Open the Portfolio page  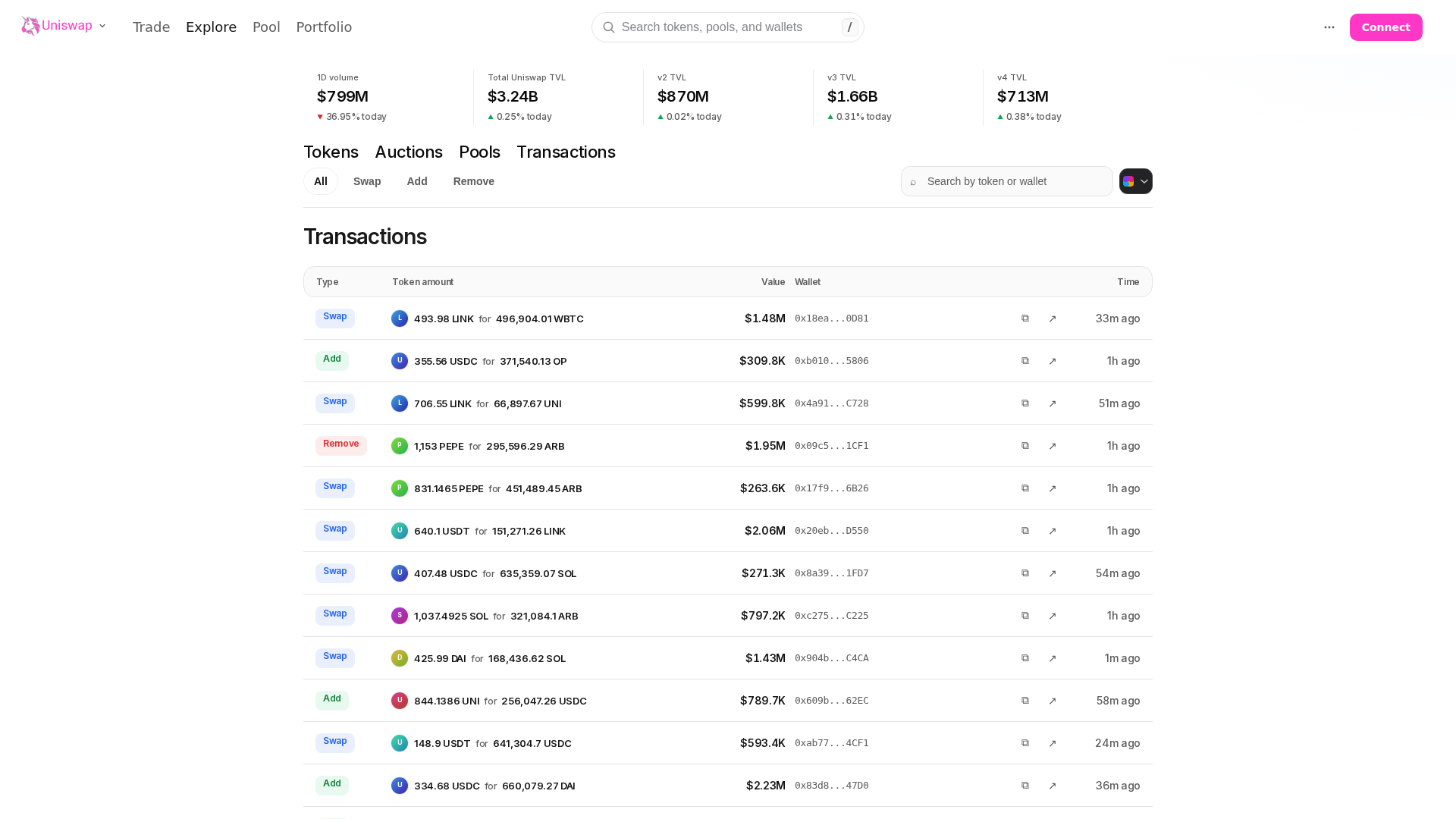324,27
